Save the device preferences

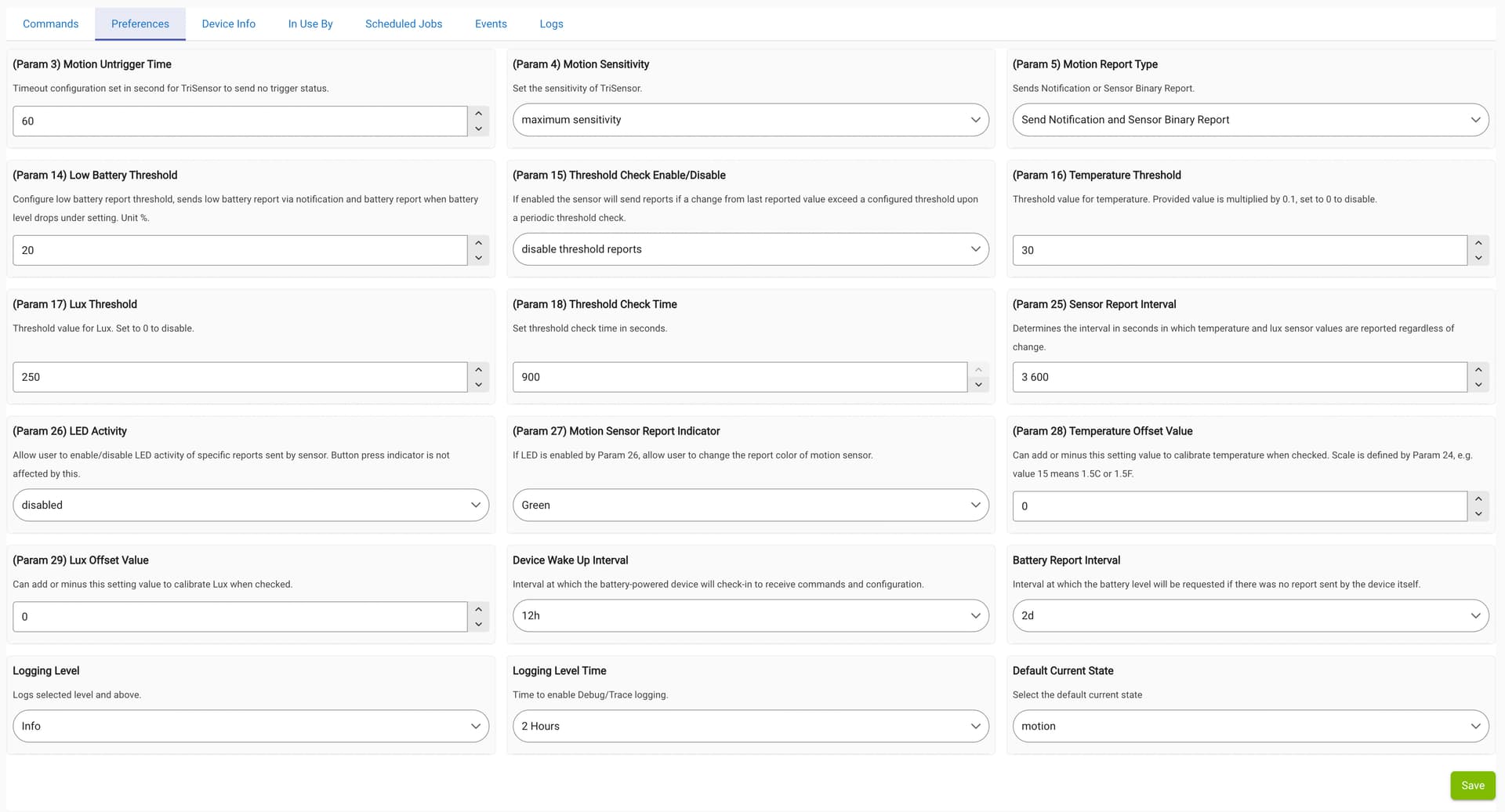pos(1472,785)
